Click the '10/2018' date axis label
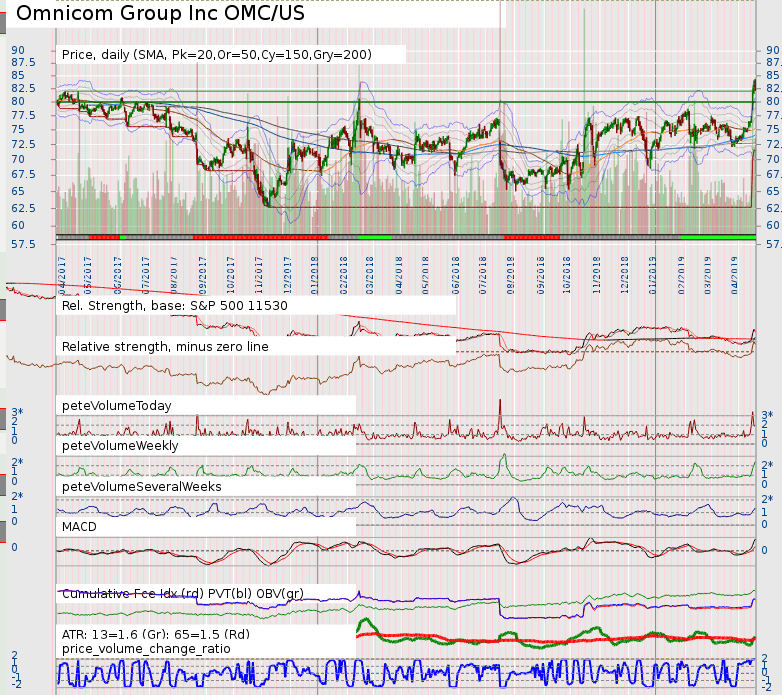Screen dimensions: 782x695 click(567, 275)
